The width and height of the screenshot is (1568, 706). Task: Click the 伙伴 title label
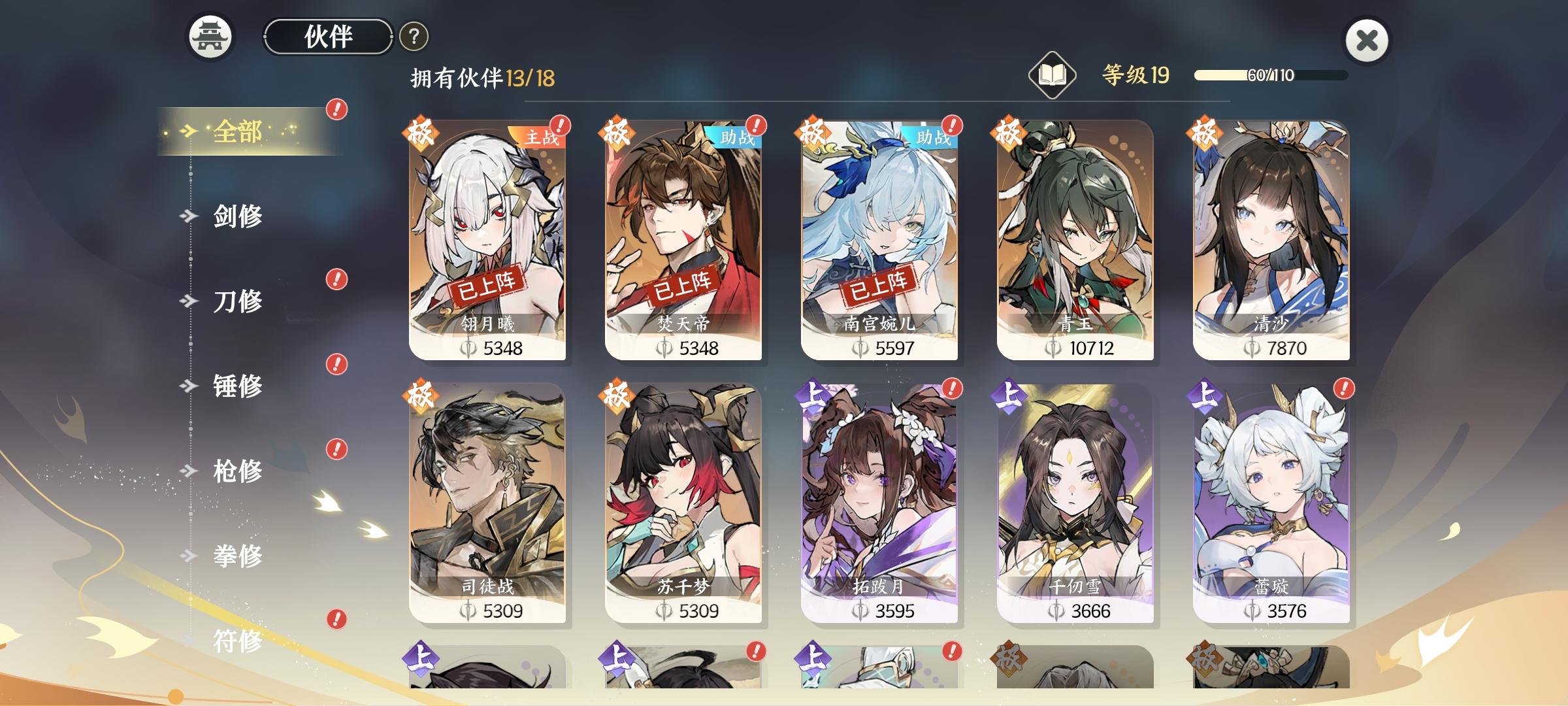pyautogui.click(x=328, y=37)
